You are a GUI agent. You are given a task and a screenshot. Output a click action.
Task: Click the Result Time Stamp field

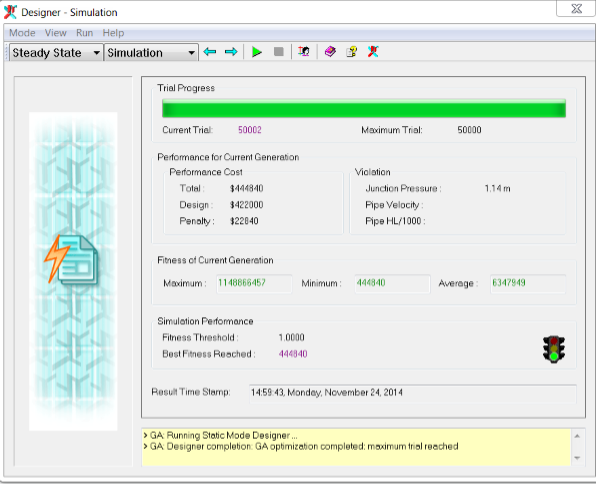pos(412,393)
